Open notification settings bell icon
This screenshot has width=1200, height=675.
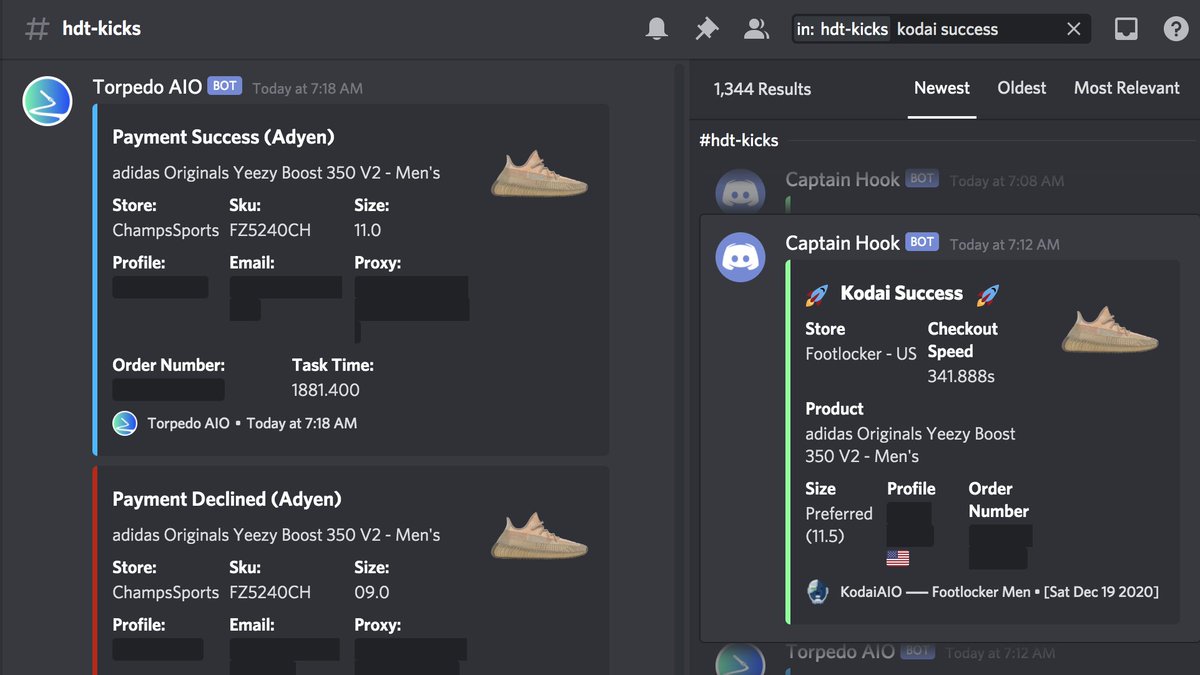pos(656,29)
